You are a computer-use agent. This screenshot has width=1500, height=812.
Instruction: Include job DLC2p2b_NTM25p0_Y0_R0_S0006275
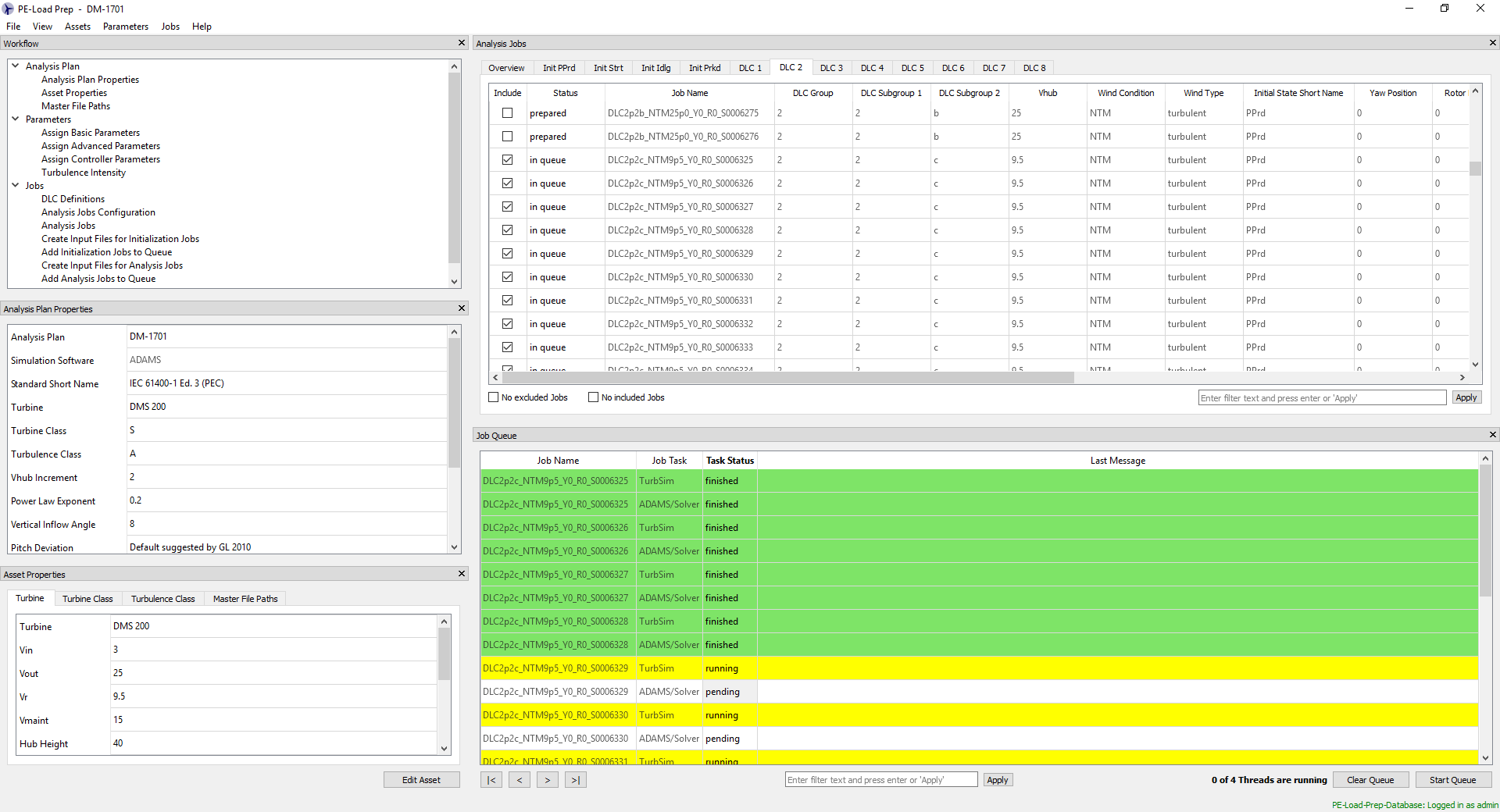coord(508,113)
